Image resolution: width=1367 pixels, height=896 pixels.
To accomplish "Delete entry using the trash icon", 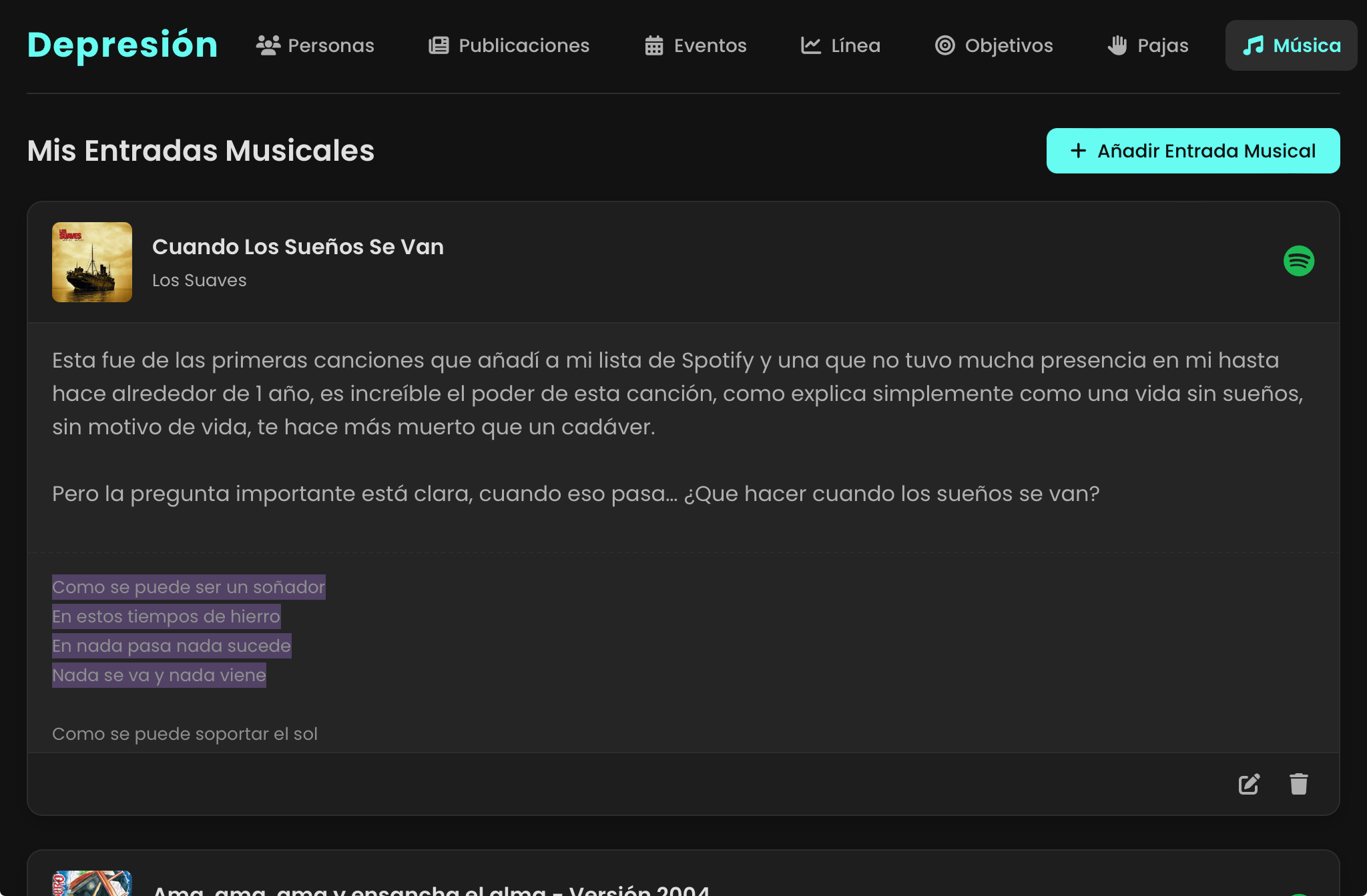I will [x=1298, y=784].
